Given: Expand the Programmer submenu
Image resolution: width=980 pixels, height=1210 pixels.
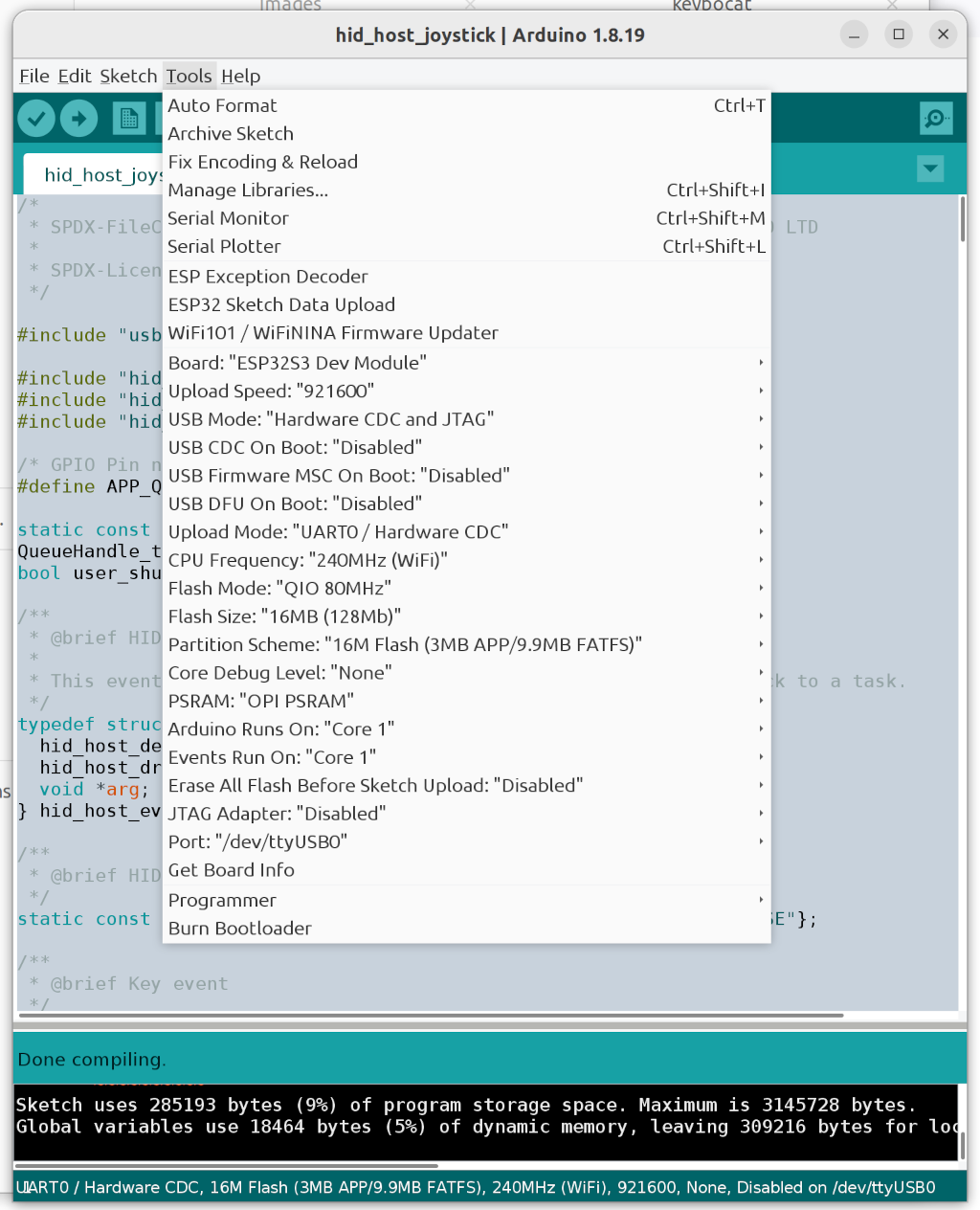Looking at the screenshot, I should (467, 901).
